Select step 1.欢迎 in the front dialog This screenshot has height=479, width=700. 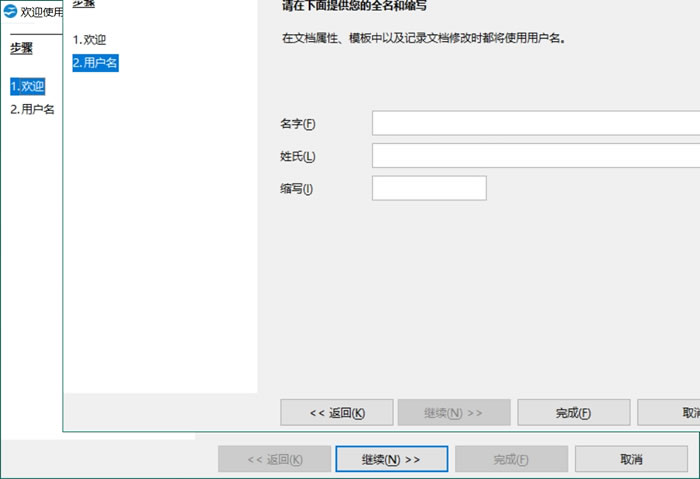(x=89, y=40)
